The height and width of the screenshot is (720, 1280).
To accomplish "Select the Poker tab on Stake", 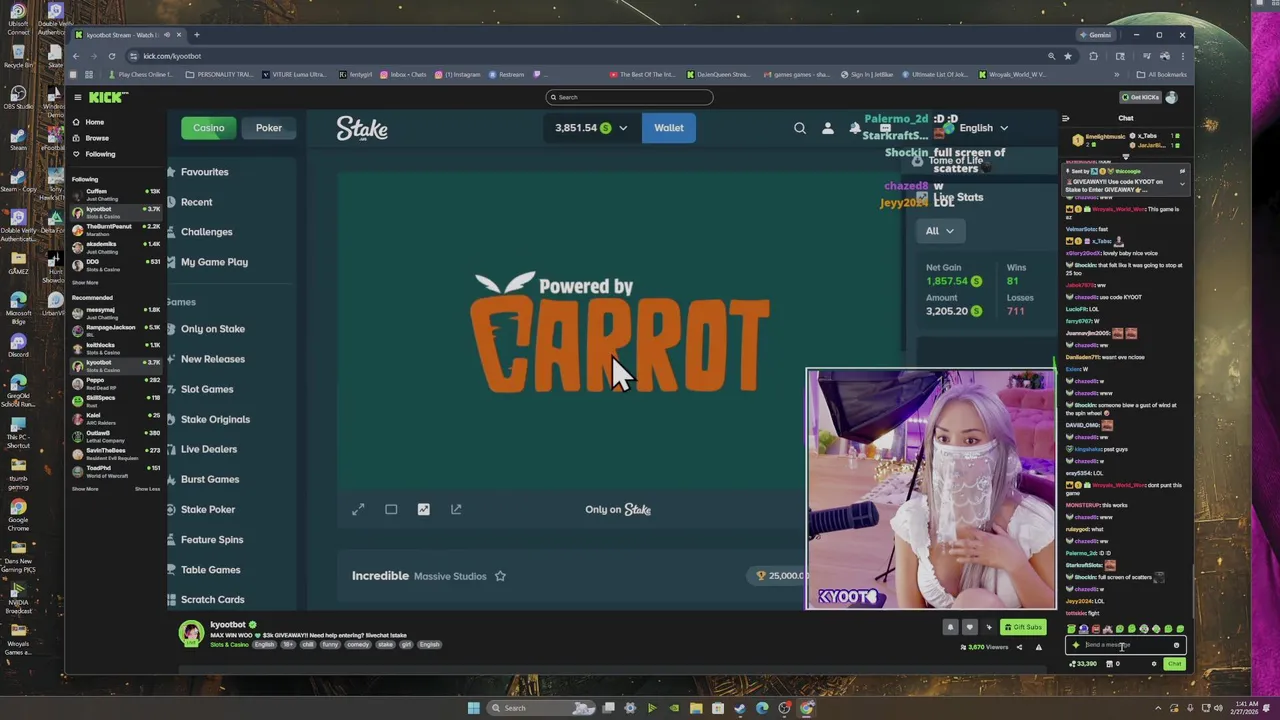I will tap(269, 128).
